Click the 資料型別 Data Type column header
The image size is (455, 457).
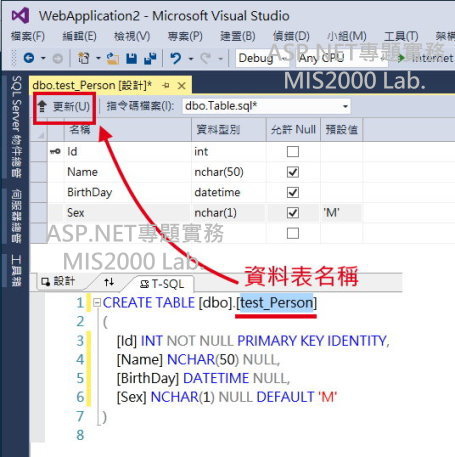point(229,129)
